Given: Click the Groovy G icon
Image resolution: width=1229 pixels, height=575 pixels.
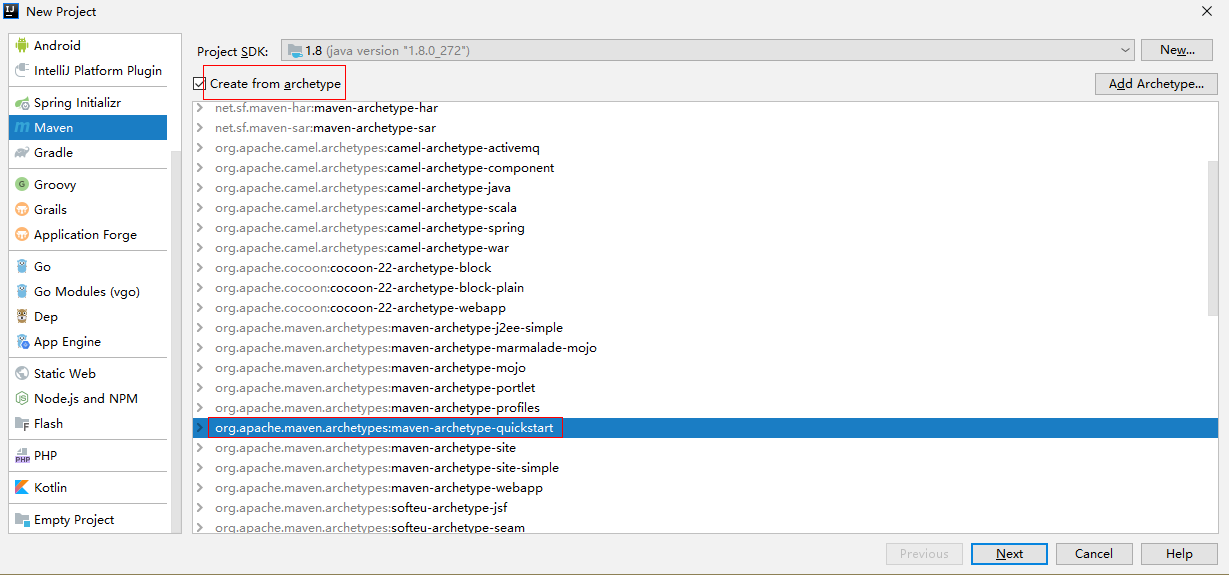Looking at the screenshot, I should 23,185.
